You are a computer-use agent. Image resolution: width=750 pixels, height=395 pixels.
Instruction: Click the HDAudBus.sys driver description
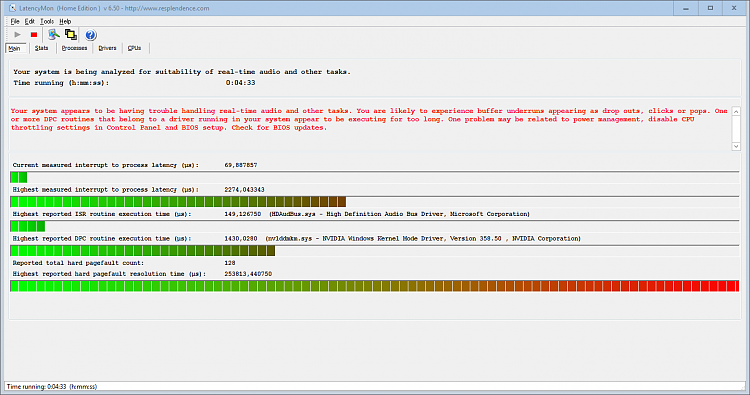[400, 214]
